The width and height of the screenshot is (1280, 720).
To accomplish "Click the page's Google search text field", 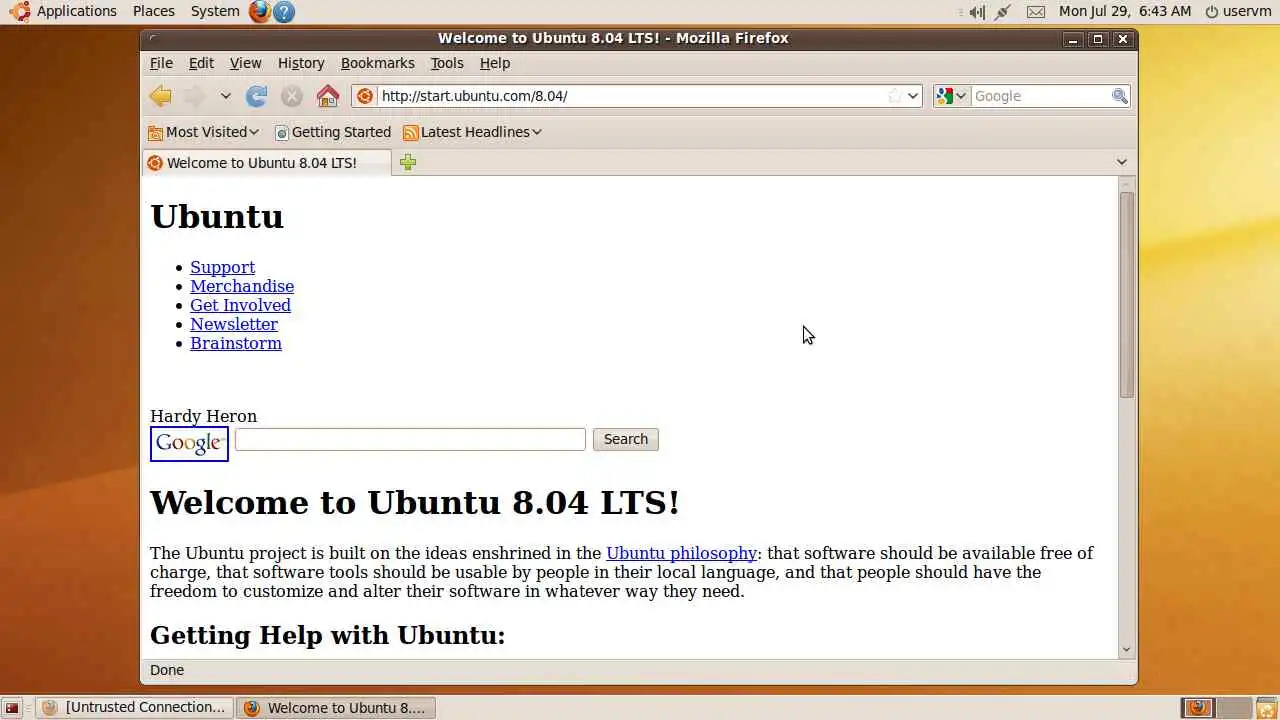I will click(x=410, y=439).
